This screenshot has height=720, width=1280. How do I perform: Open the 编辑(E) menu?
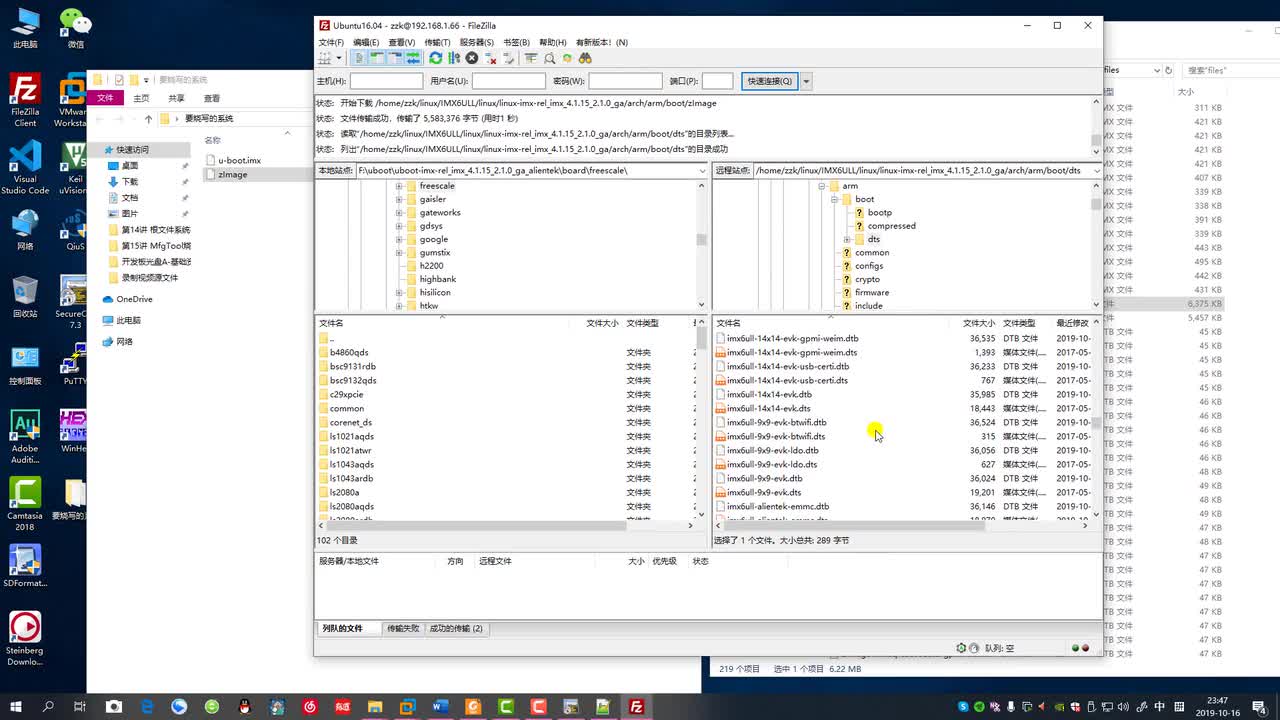[366, 42]
